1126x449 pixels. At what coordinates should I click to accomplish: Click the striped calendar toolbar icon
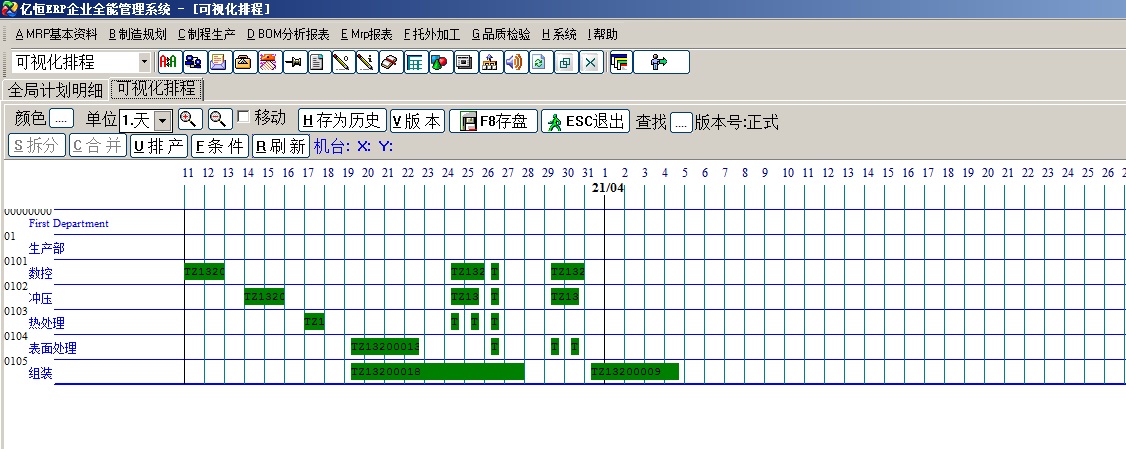tap(269, 63)
